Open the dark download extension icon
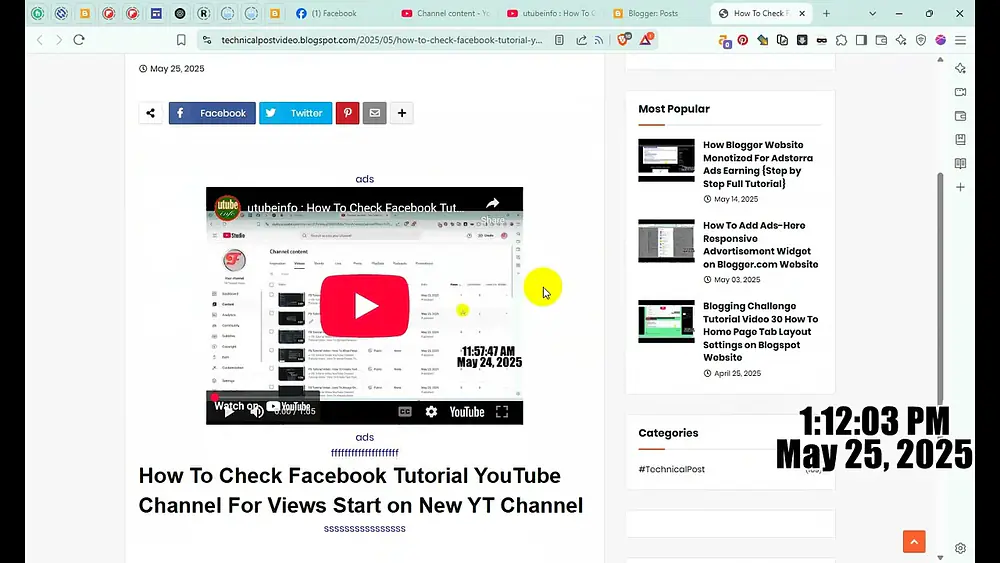Screen dimensions: 1000x563 [802, 40]
